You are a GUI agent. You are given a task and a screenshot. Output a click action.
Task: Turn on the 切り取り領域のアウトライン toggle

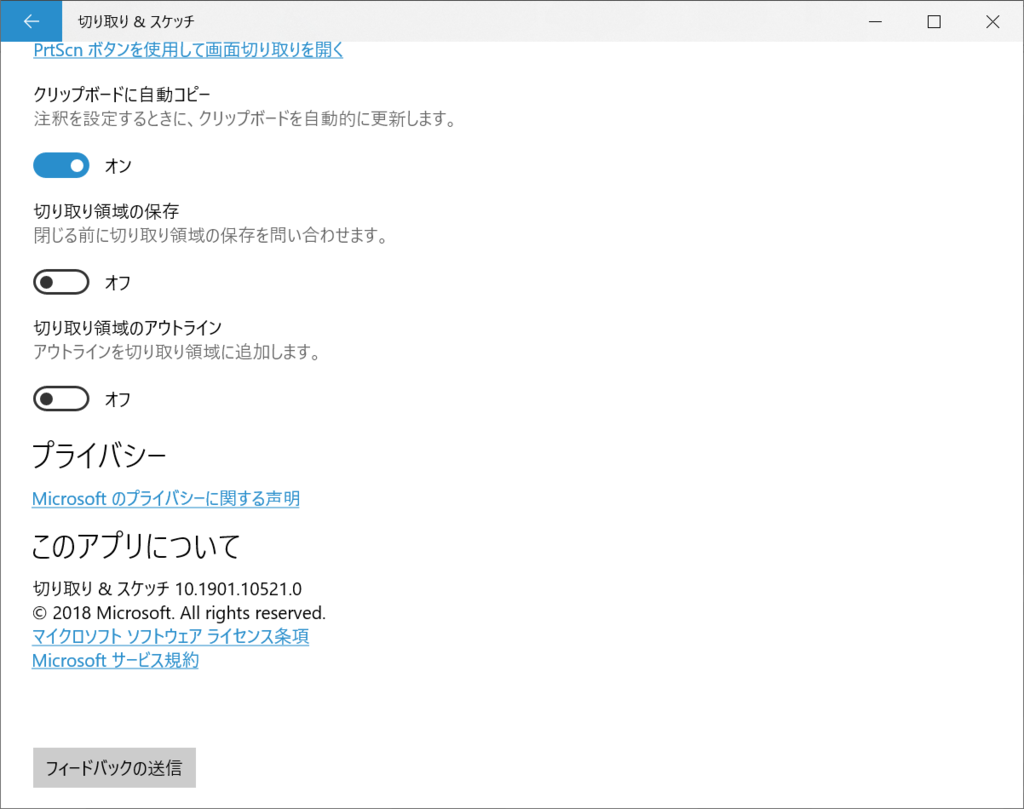click(61, 398)
